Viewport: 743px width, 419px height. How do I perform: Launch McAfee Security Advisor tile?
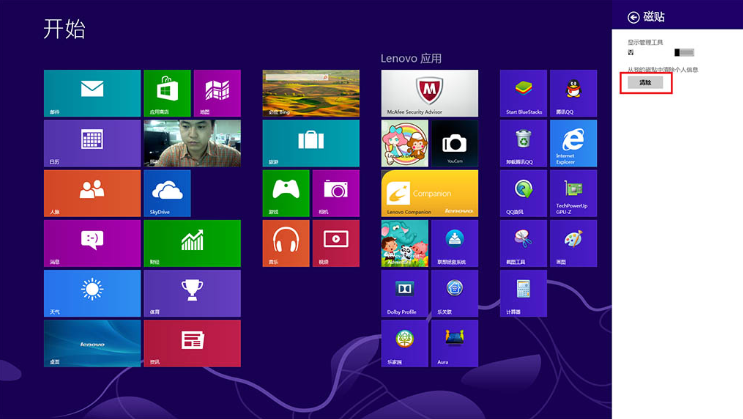coord(429,93)
